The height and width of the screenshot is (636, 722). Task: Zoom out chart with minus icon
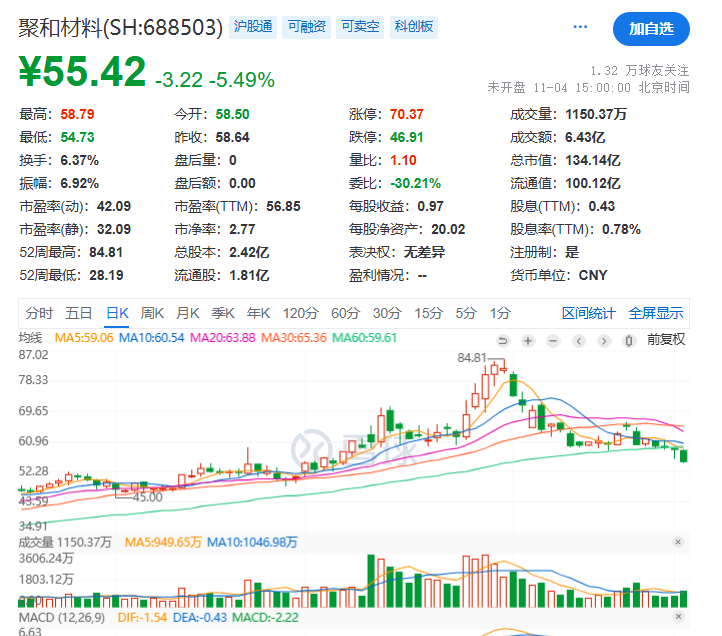pyautogui.click(x=553, y=341)
